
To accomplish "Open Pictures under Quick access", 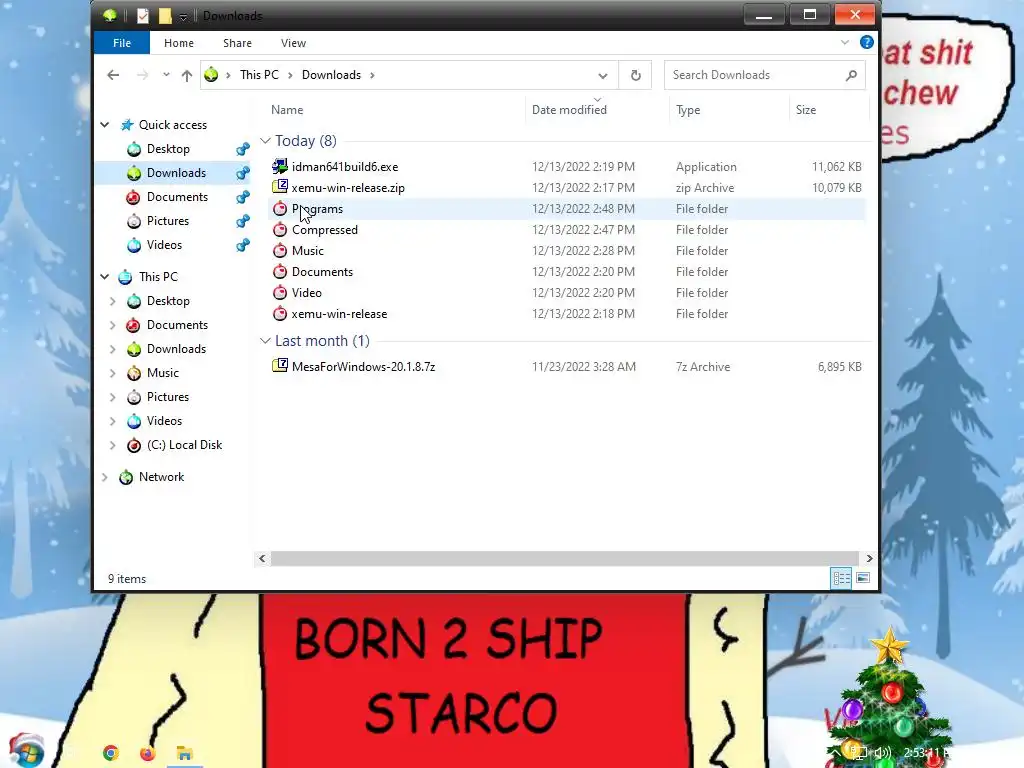I will (x=168, y=221).
